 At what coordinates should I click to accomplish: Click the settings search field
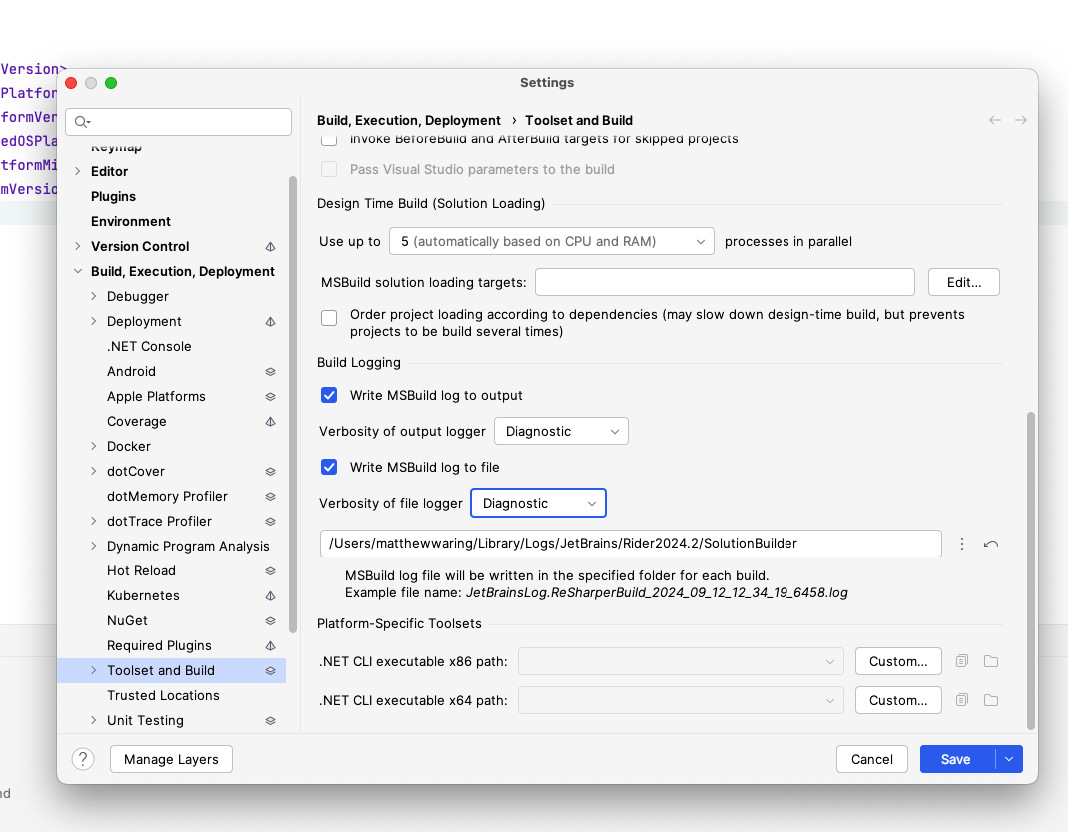[x=178, y=122]
